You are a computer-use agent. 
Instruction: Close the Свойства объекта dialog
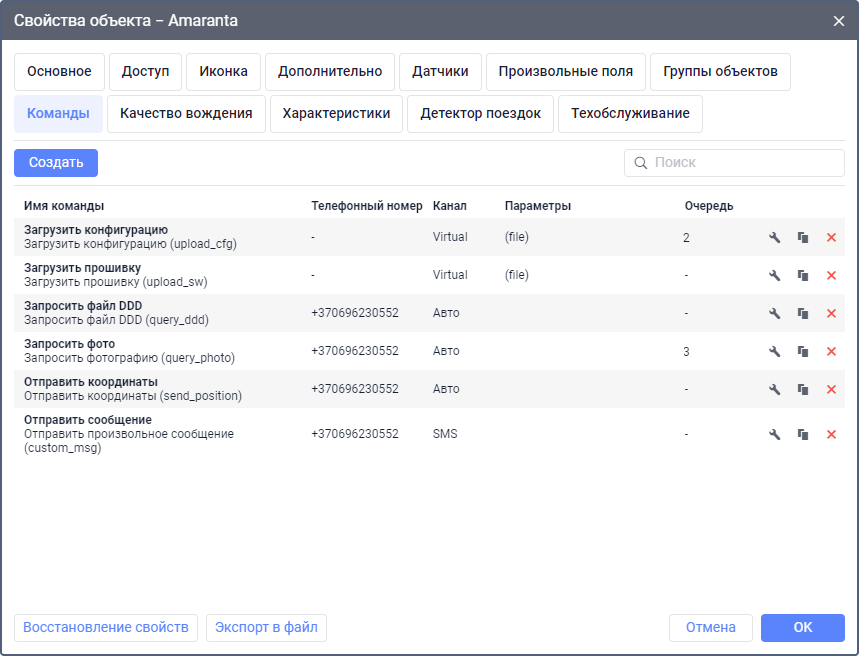(838, 21)
